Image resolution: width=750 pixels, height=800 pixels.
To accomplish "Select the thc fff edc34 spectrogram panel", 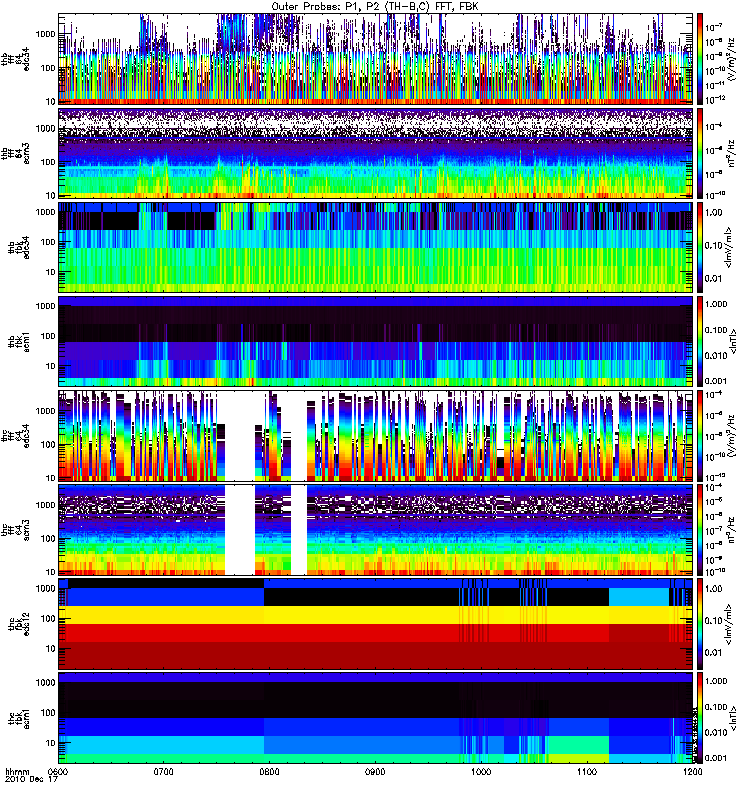I will point(375,436).
